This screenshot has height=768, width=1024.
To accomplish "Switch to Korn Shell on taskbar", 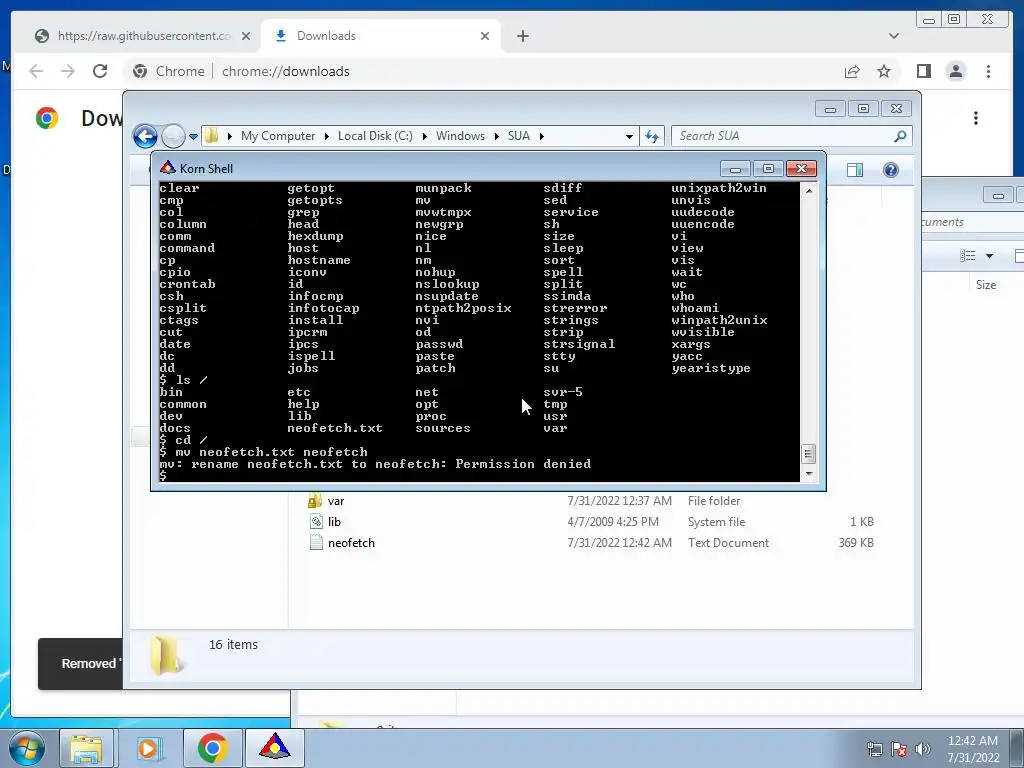I will click(274, 748).
